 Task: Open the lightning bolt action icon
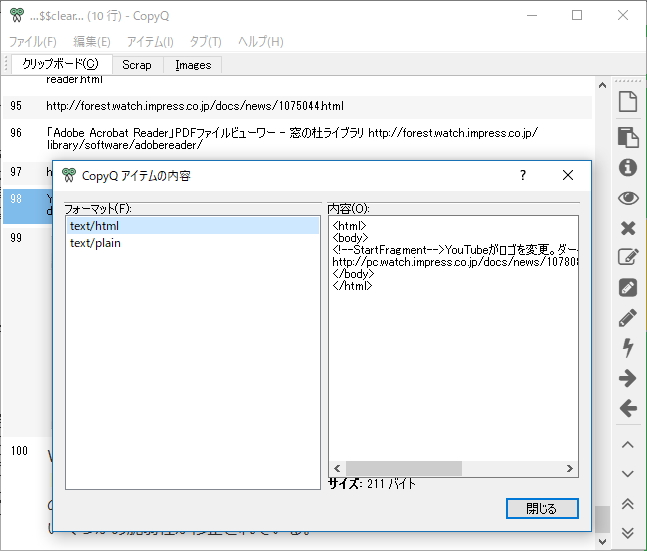coord(628,348)
